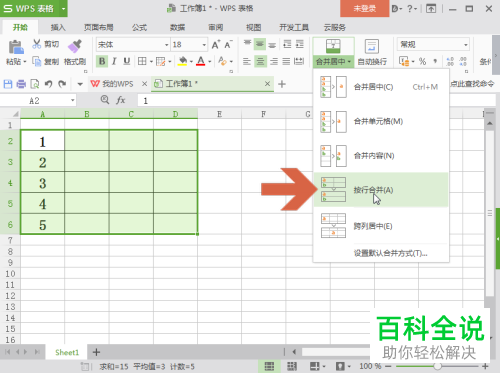Screen dimensions: 500x373
Task: Select 合并内容(N) menu option
Action: coord(381,156)
